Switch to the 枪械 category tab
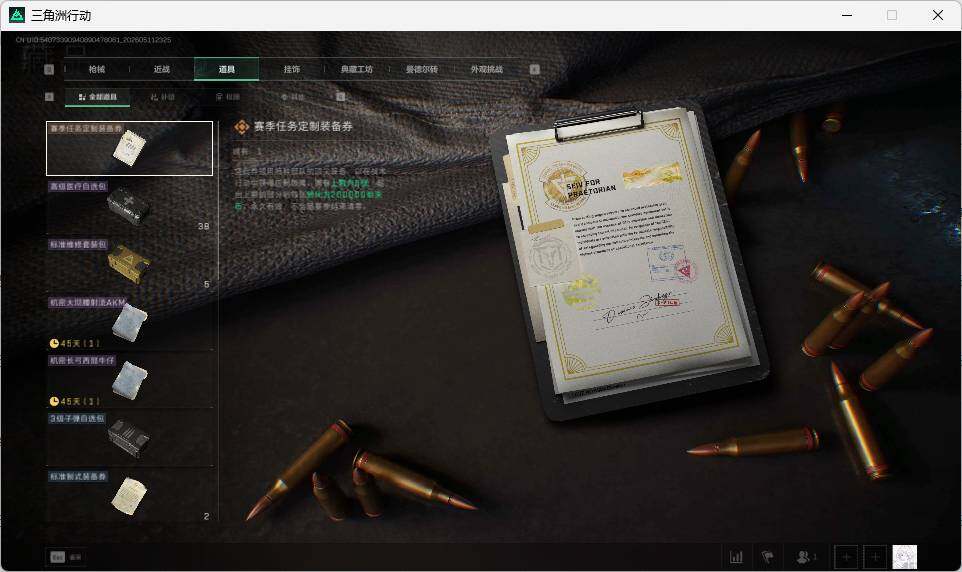 coord(97,69)
